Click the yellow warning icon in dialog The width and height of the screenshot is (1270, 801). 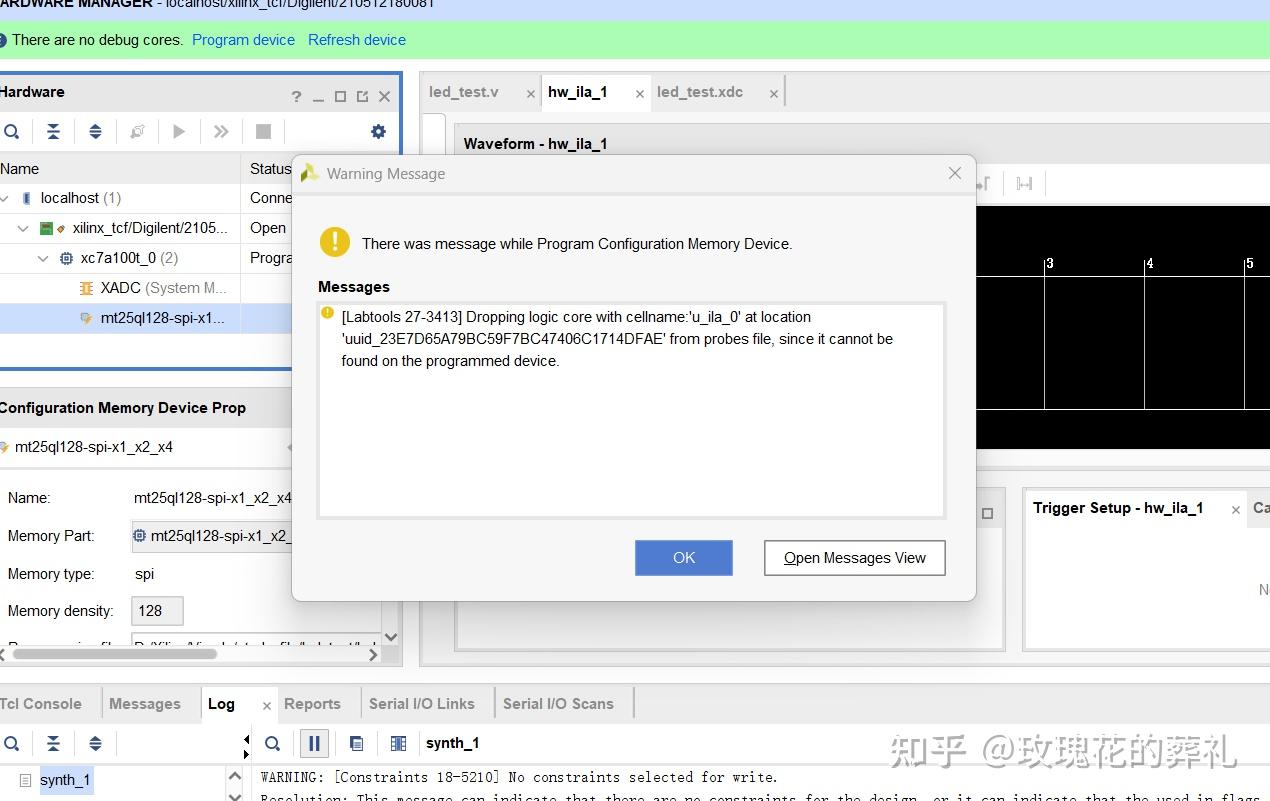pyautogui.click(x=334, y=242)
